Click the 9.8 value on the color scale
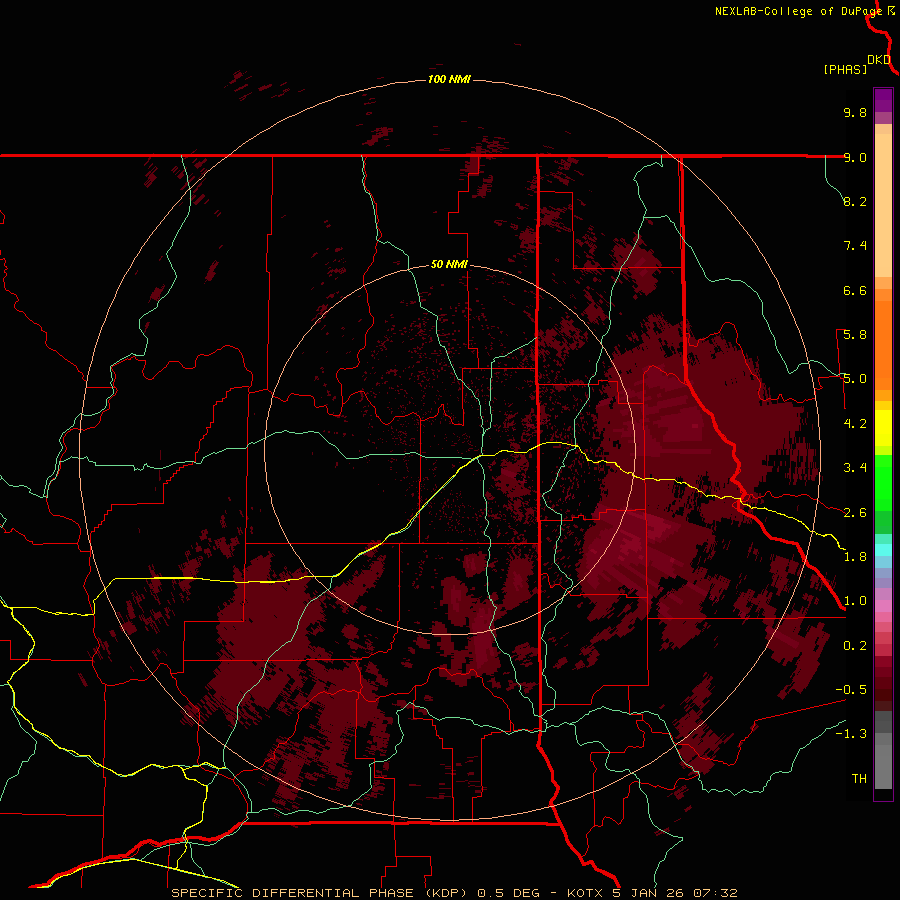 click(x=855, y=112)
